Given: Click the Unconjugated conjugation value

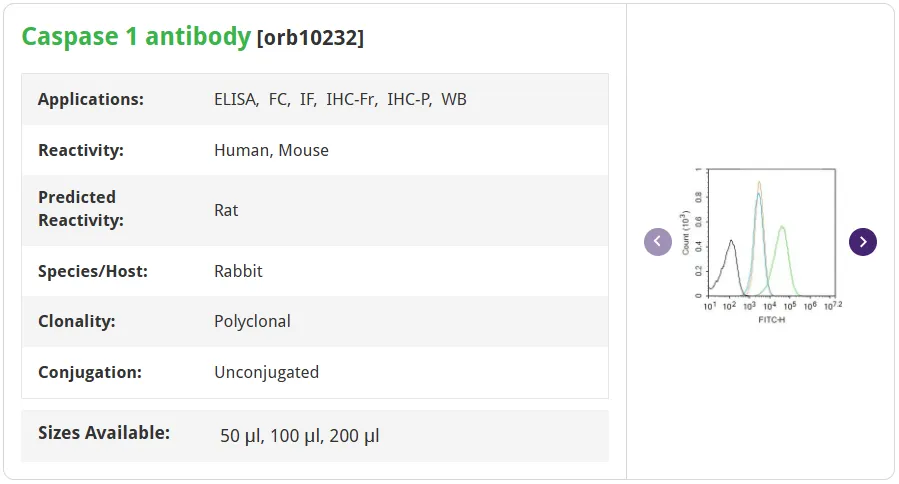Looking at the screenshot, I should click(x=266, y=373).
